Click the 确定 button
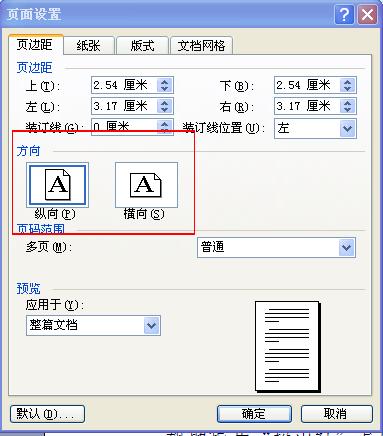This screenshot has width=383, height=436. (254, 414)
